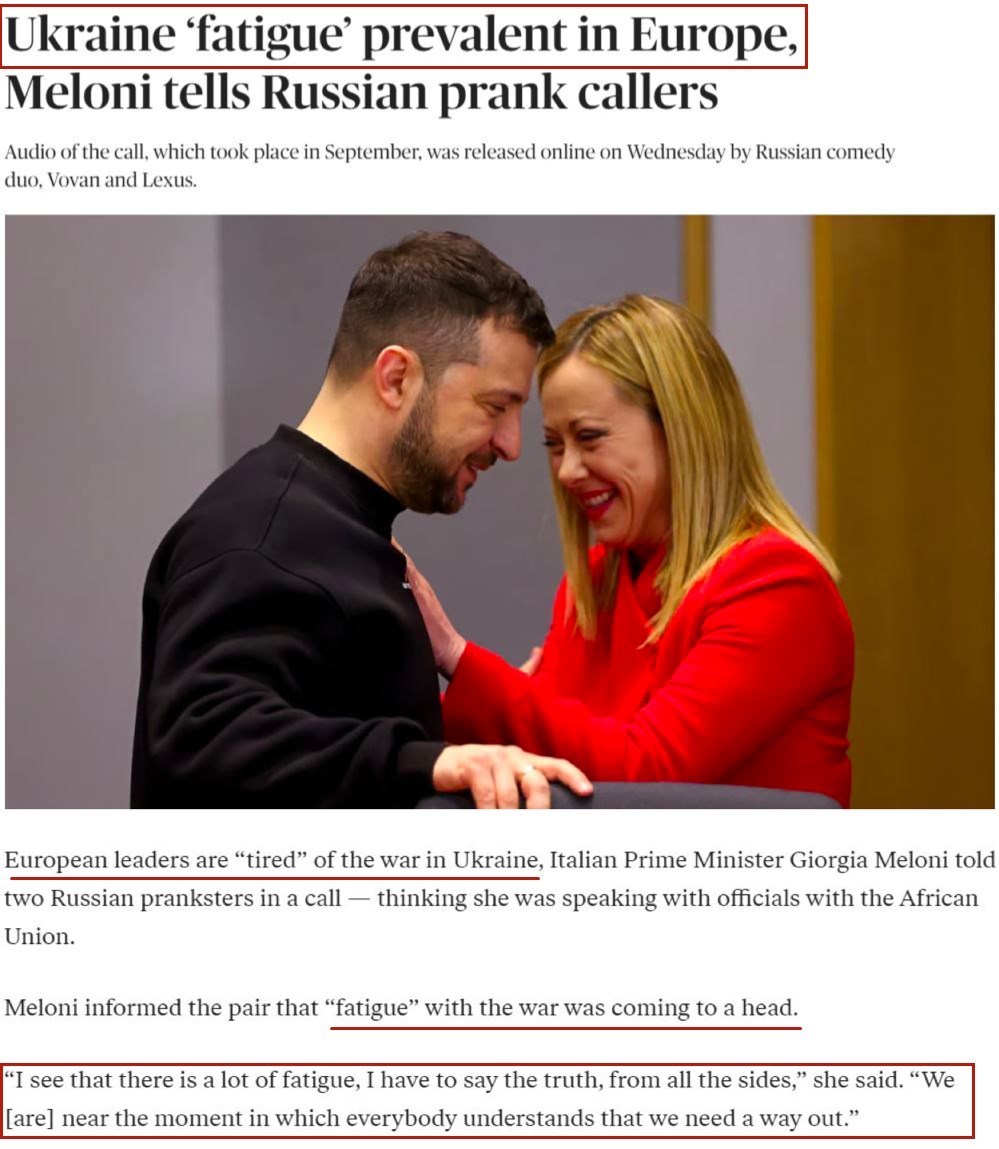Click the word "Wednesday" in the subheading
The image size is (999, 1149).
coord(675,152)
